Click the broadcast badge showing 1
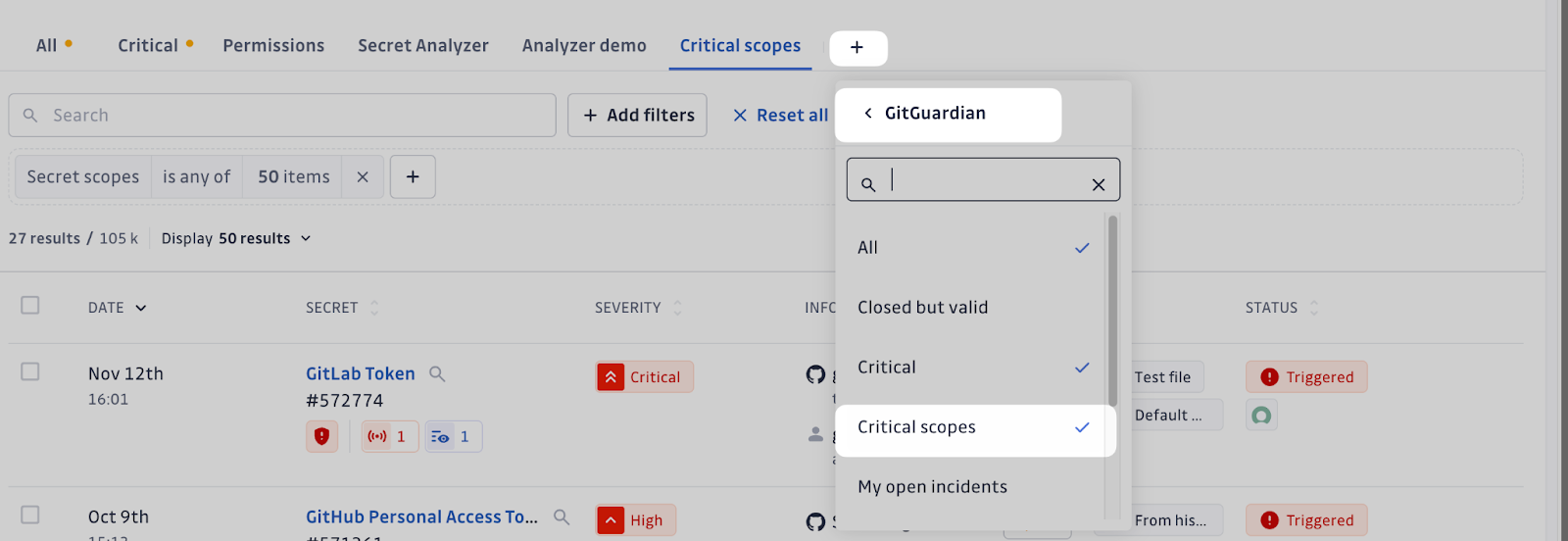Image resolution: width=1568 pixels, height=541 pixels. (390, 436)
